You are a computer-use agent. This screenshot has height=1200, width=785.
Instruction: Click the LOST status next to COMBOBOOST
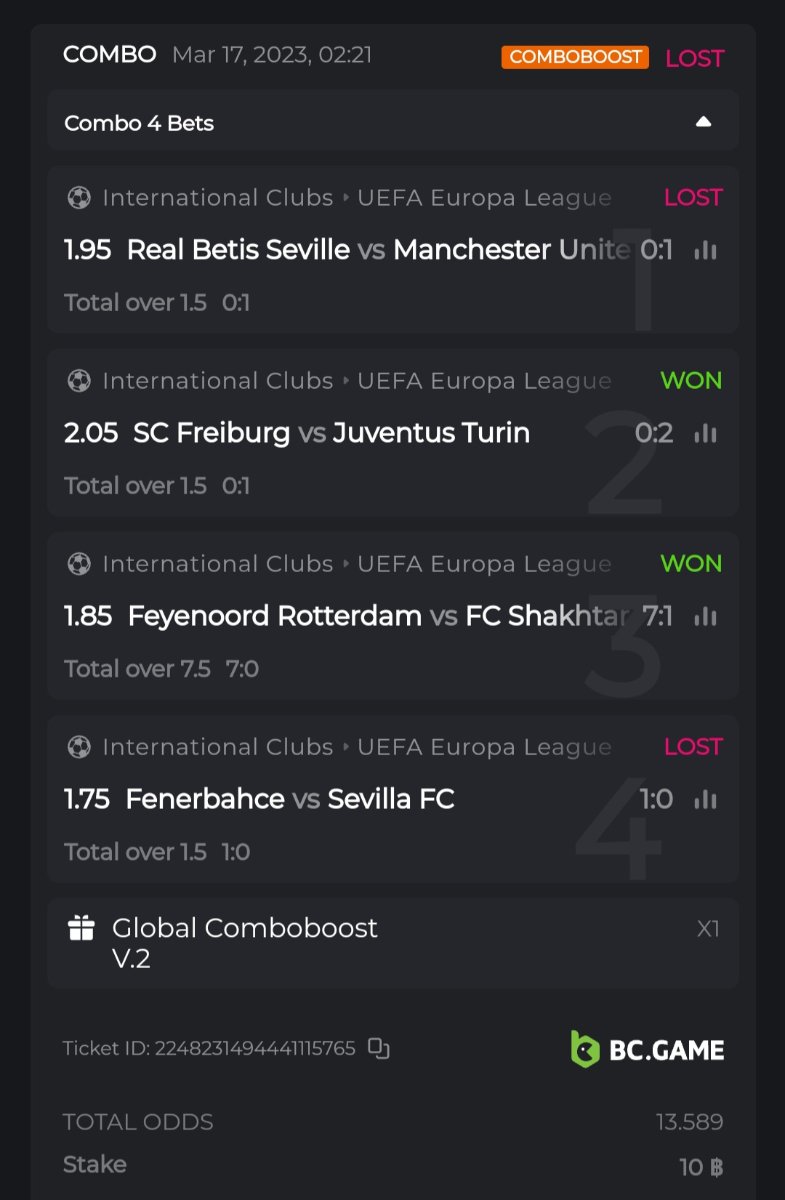(x=694, y=58)
